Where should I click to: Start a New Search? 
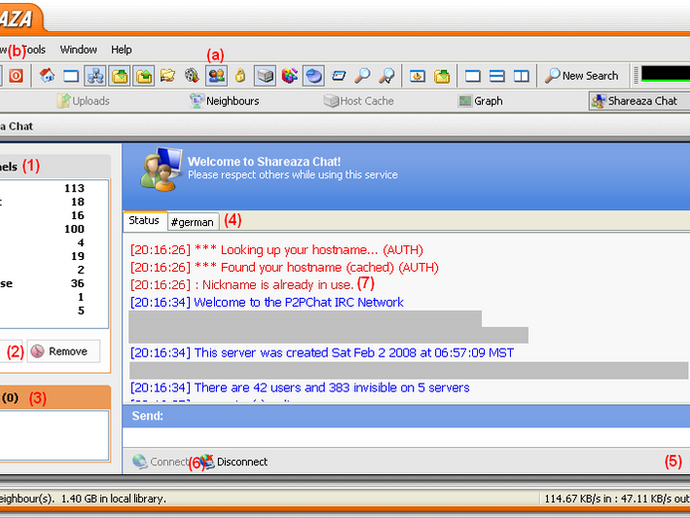(x=581, y=76)
